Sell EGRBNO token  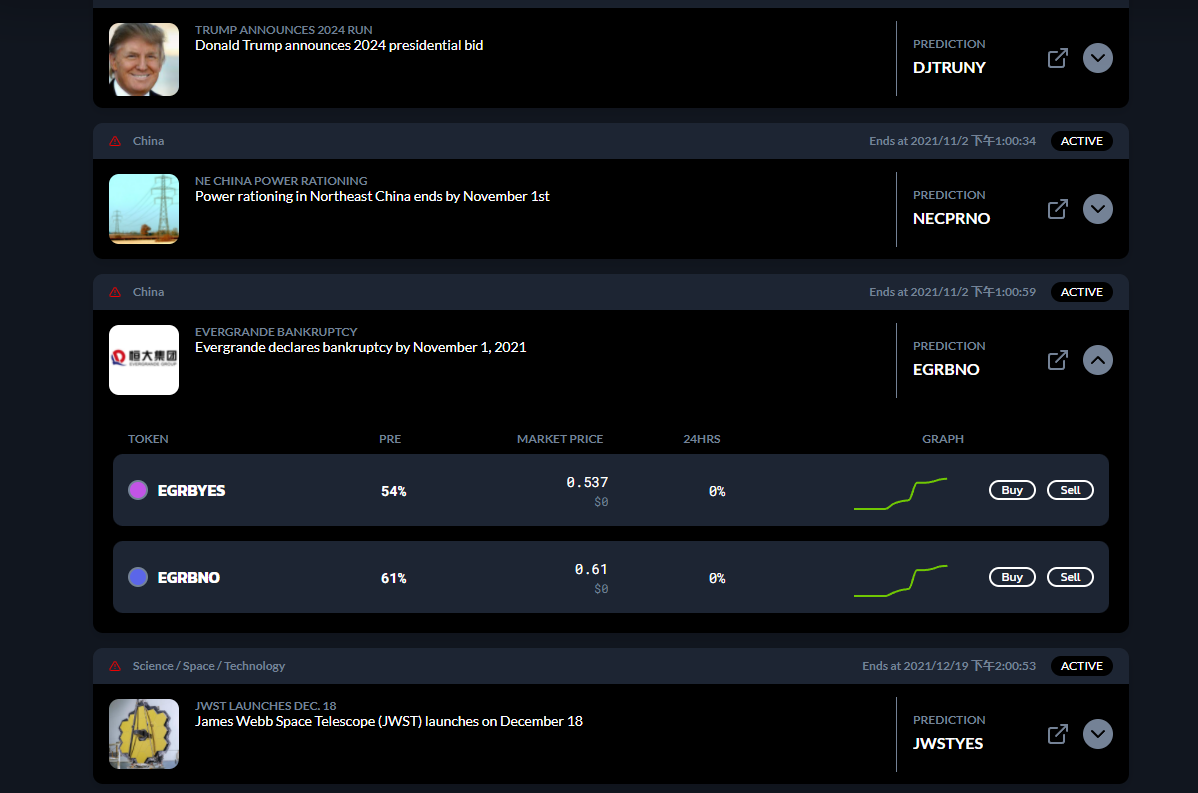(1070, 578)
